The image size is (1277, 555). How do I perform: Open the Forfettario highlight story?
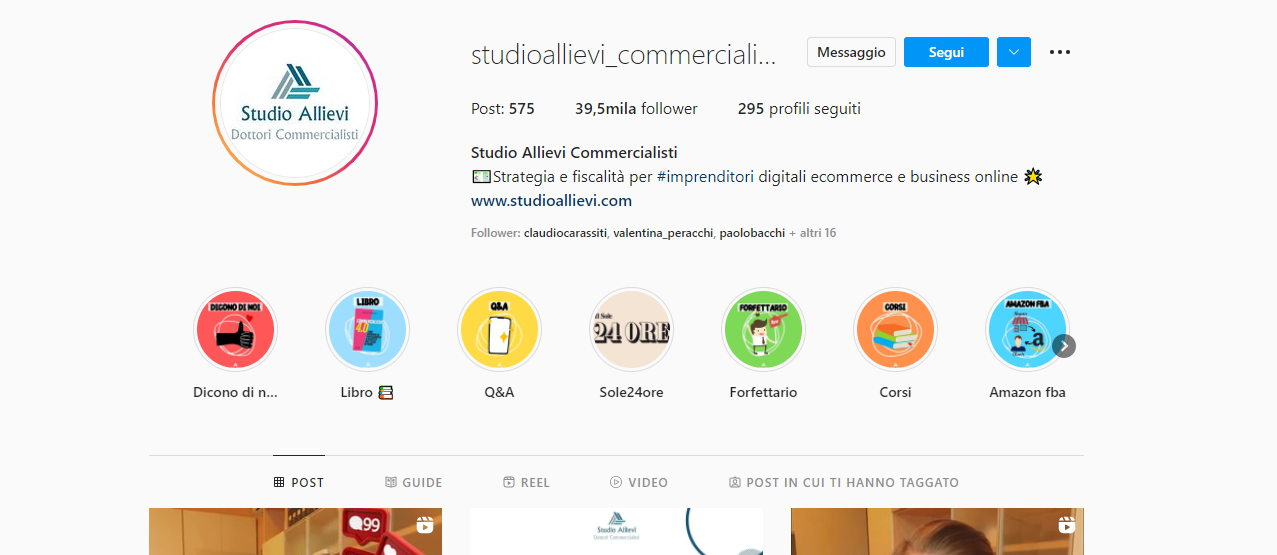click(x=763, y=330)
